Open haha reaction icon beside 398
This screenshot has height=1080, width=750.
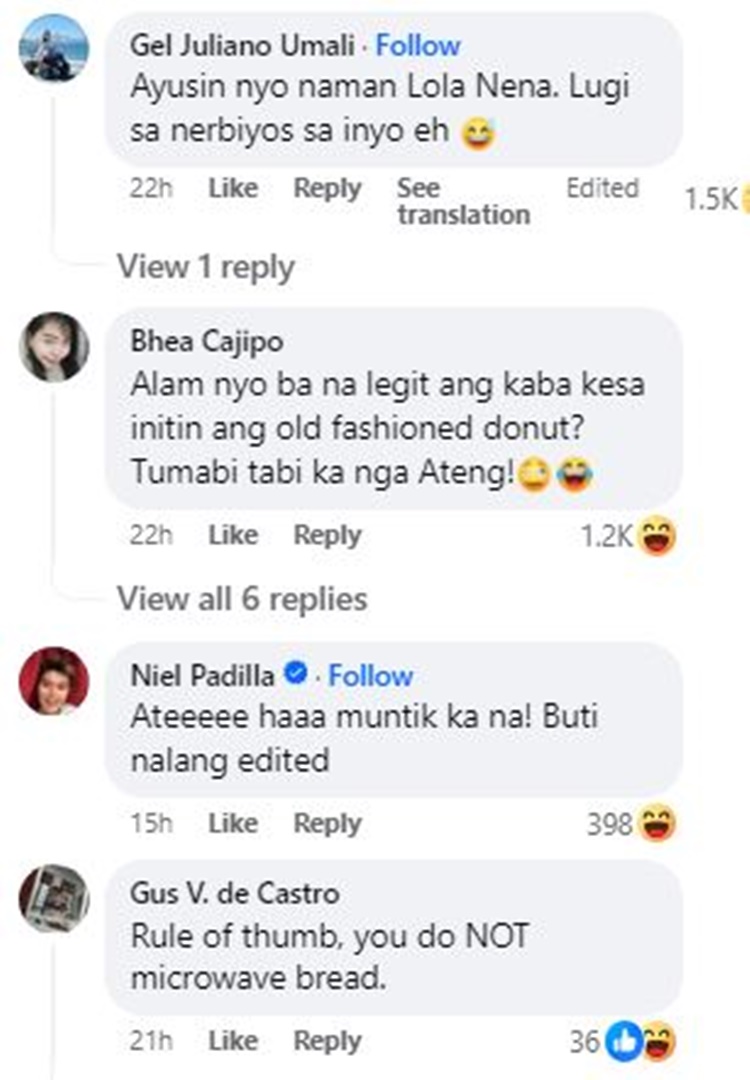click(x=657, y=825)
